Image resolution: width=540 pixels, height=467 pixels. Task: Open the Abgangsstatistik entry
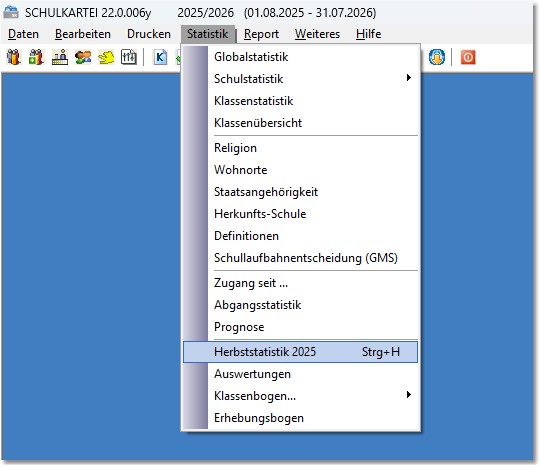click(300, 305)
